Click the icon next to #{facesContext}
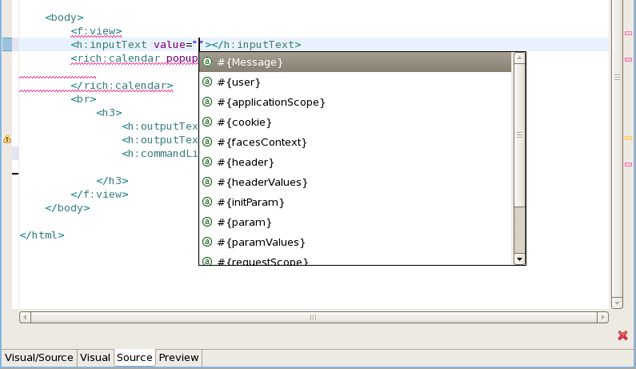Image resolution: width=636 pixels, height=369 pixels. (x=207, y=142)
